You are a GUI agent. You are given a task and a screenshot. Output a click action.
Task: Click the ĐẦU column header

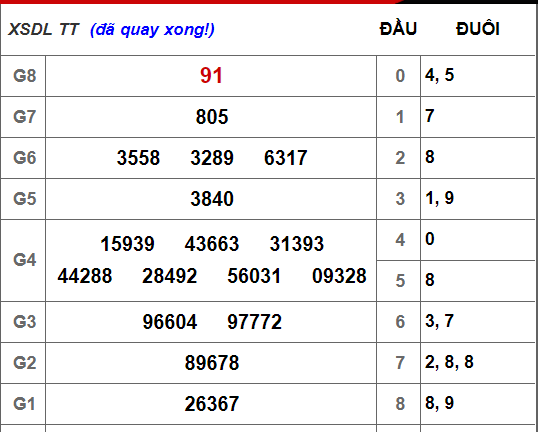(x=398, y=29)
